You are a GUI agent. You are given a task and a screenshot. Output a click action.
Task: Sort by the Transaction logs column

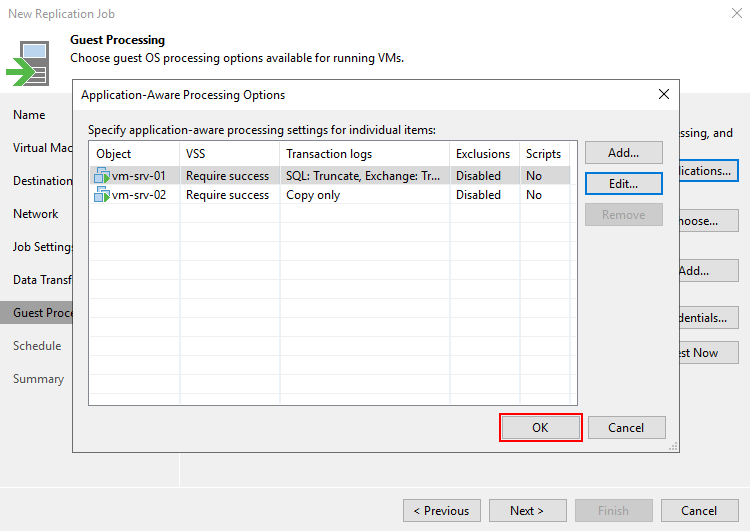pyautogui.click(x=364, y=154)
